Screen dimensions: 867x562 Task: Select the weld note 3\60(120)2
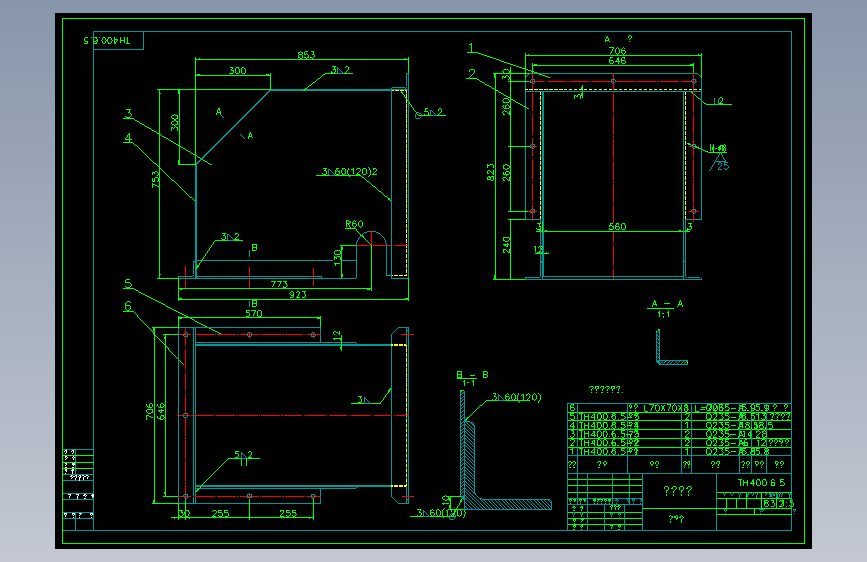tap(349, 171)
